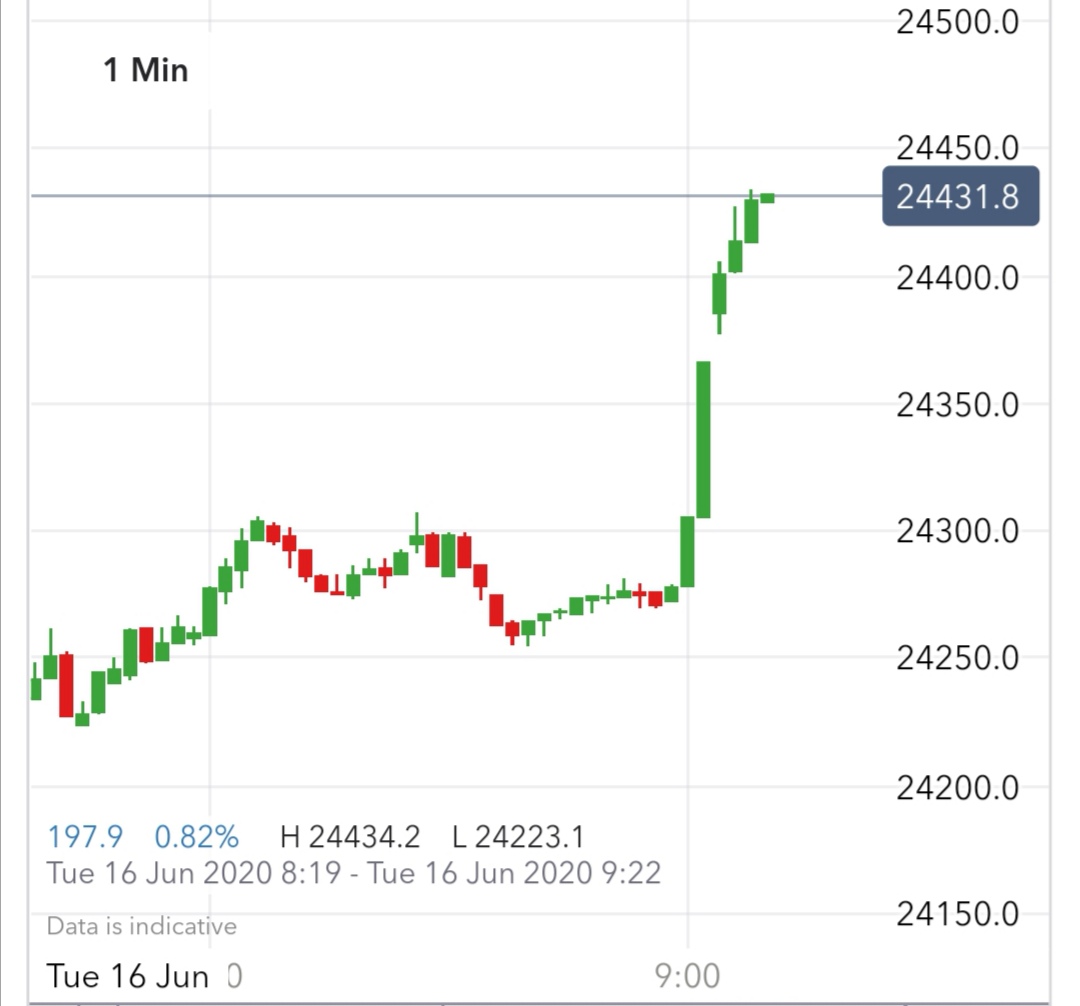Click the current price label 24431.8
Image resolution: width=1080 pixels, height=1006 pixels.
point(960,197)
